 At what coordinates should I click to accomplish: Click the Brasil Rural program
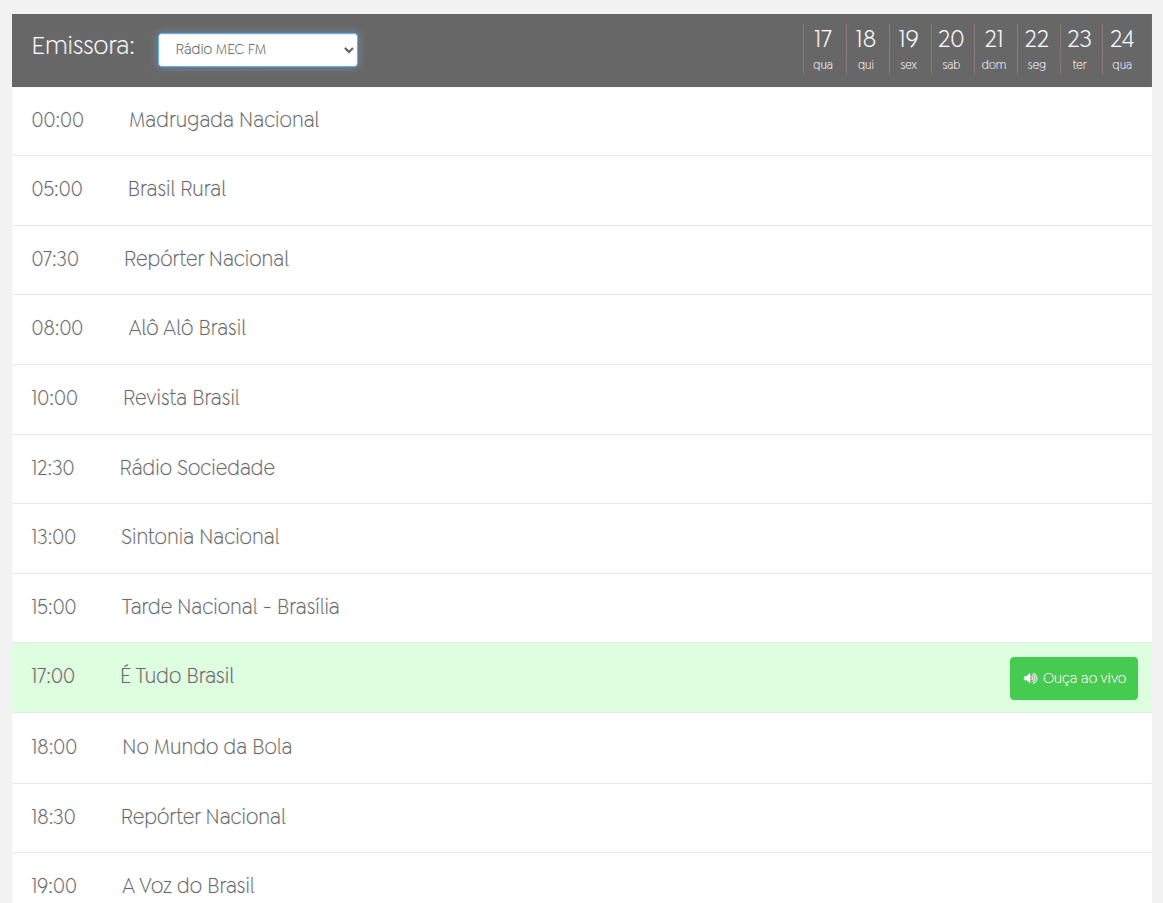[177, 189]
